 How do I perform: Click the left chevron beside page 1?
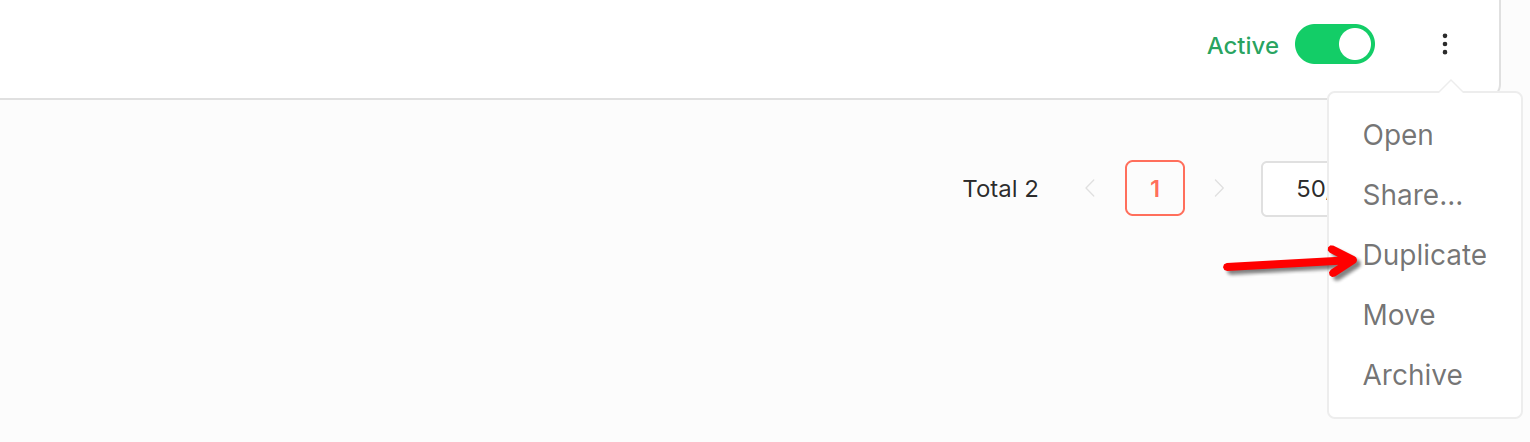coord(1090,188)
